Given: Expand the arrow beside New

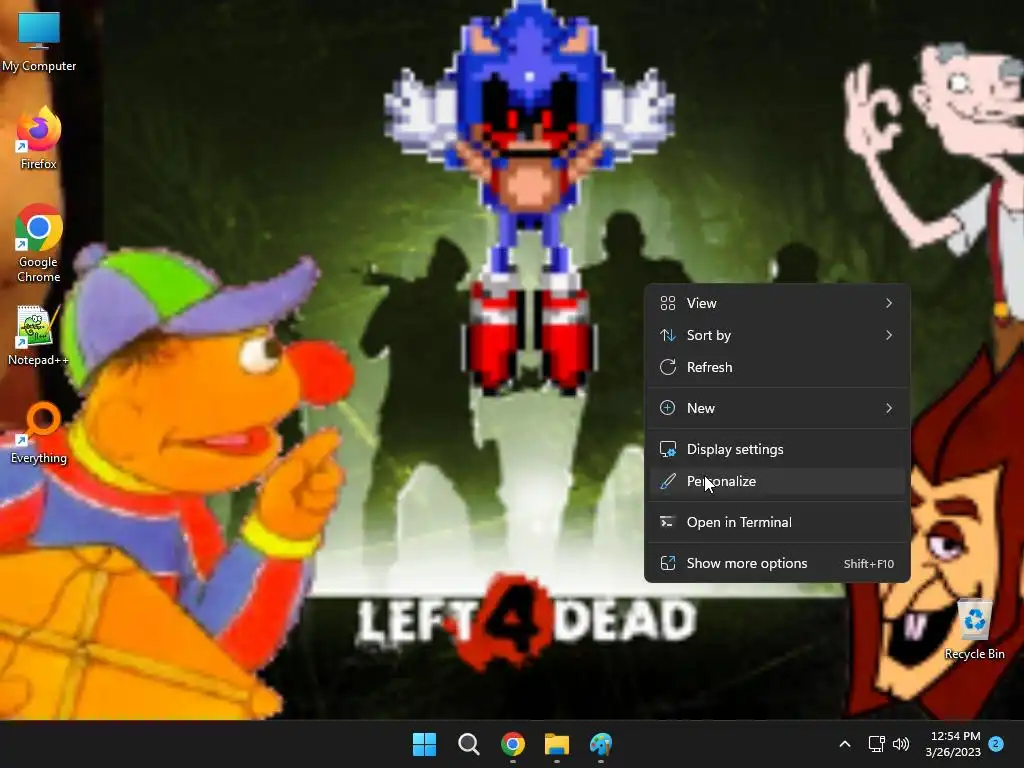Looking at the screenshot, I should 889,408.
